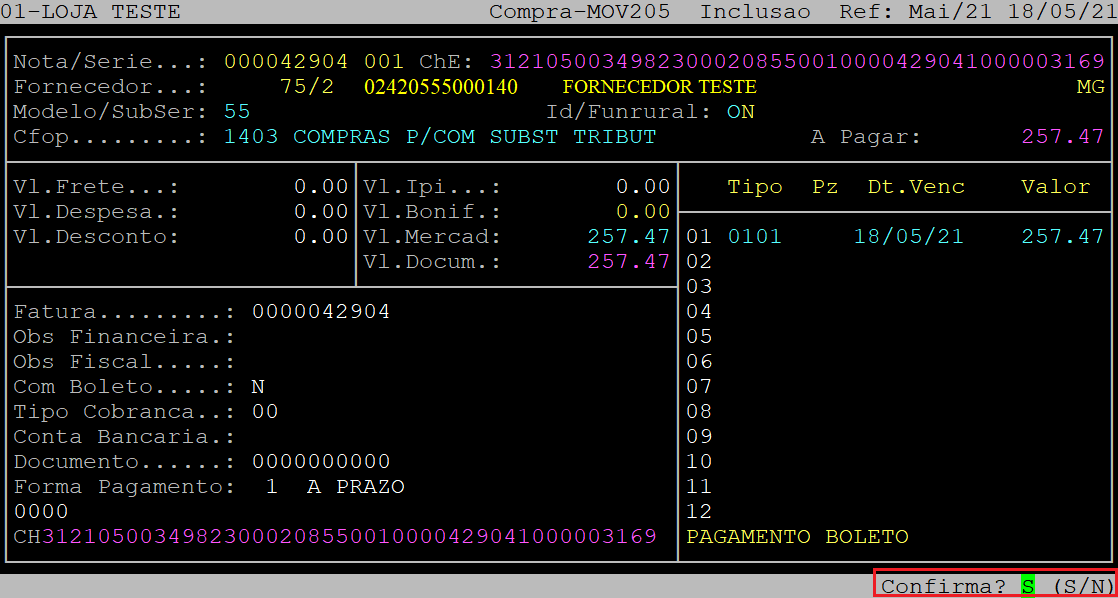1118x598 pixels.
Task: Click the Vl.Desconto amount field
Action: click(321, 237)
